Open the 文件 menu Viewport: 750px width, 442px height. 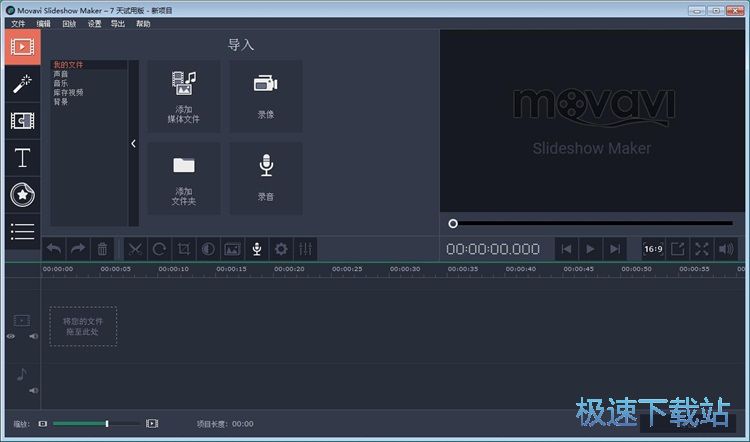point(18,23)
